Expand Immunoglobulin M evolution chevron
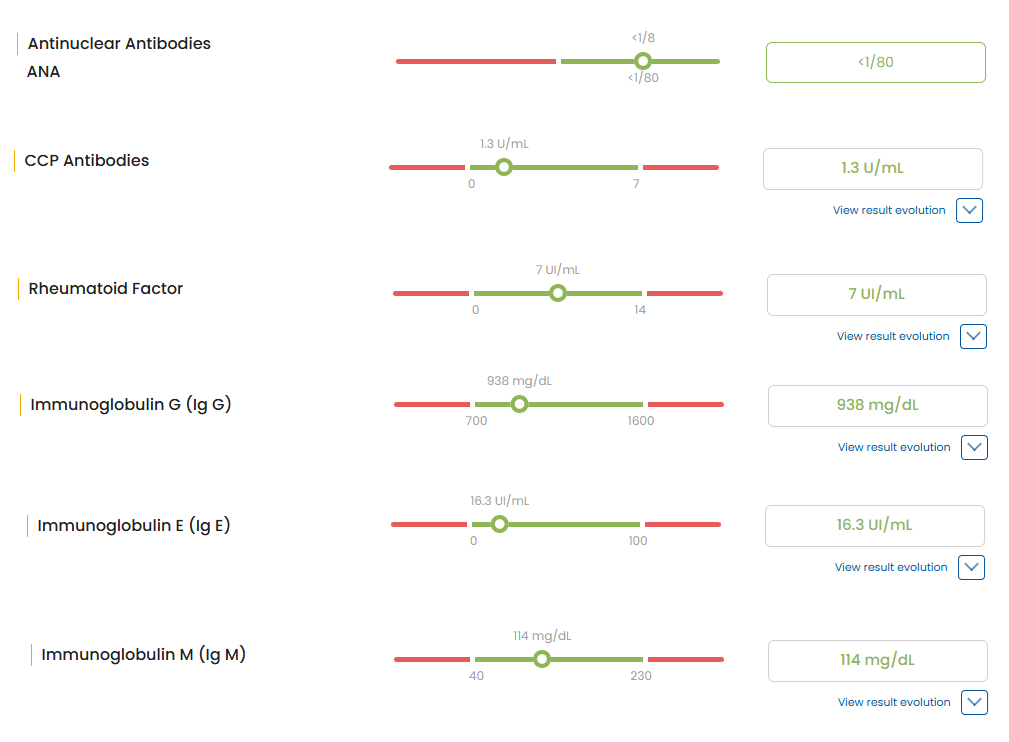Screen dimensions: 1009x742 click(974, 703)
